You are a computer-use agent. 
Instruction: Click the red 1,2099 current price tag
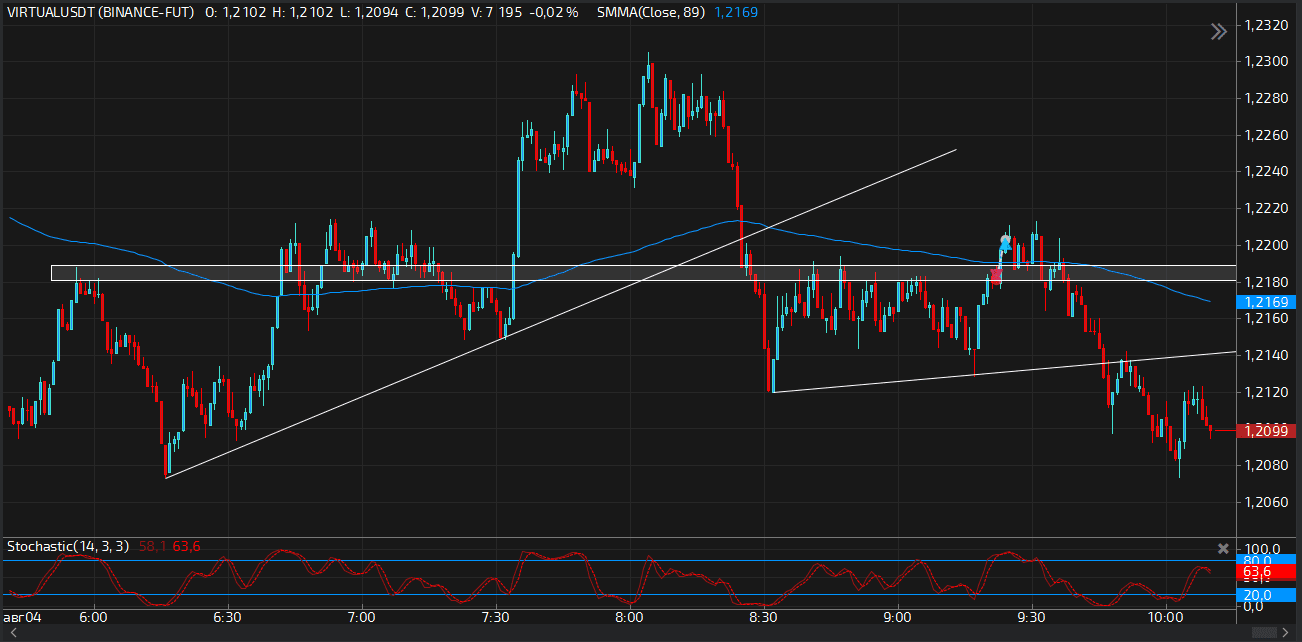pyautogui.click(x=1266, y=430)
